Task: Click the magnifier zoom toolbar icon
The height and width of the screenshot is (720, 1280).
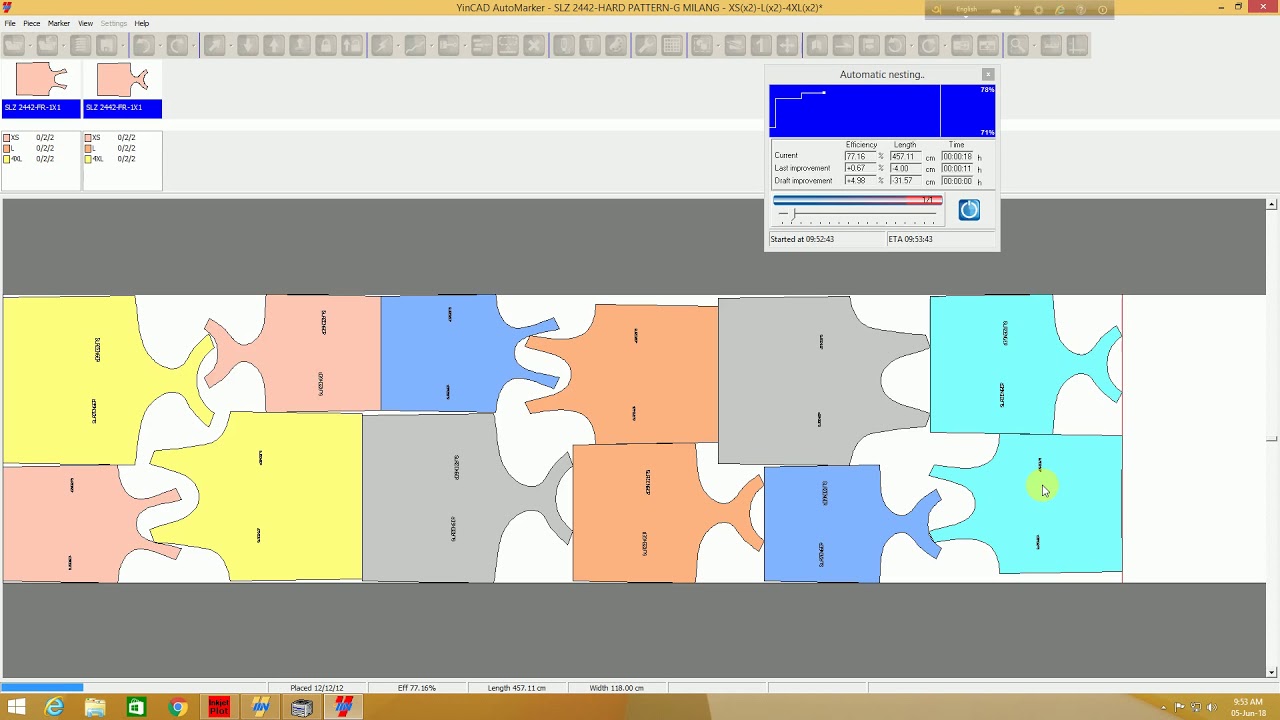Action: click(x=1017, y=45)
